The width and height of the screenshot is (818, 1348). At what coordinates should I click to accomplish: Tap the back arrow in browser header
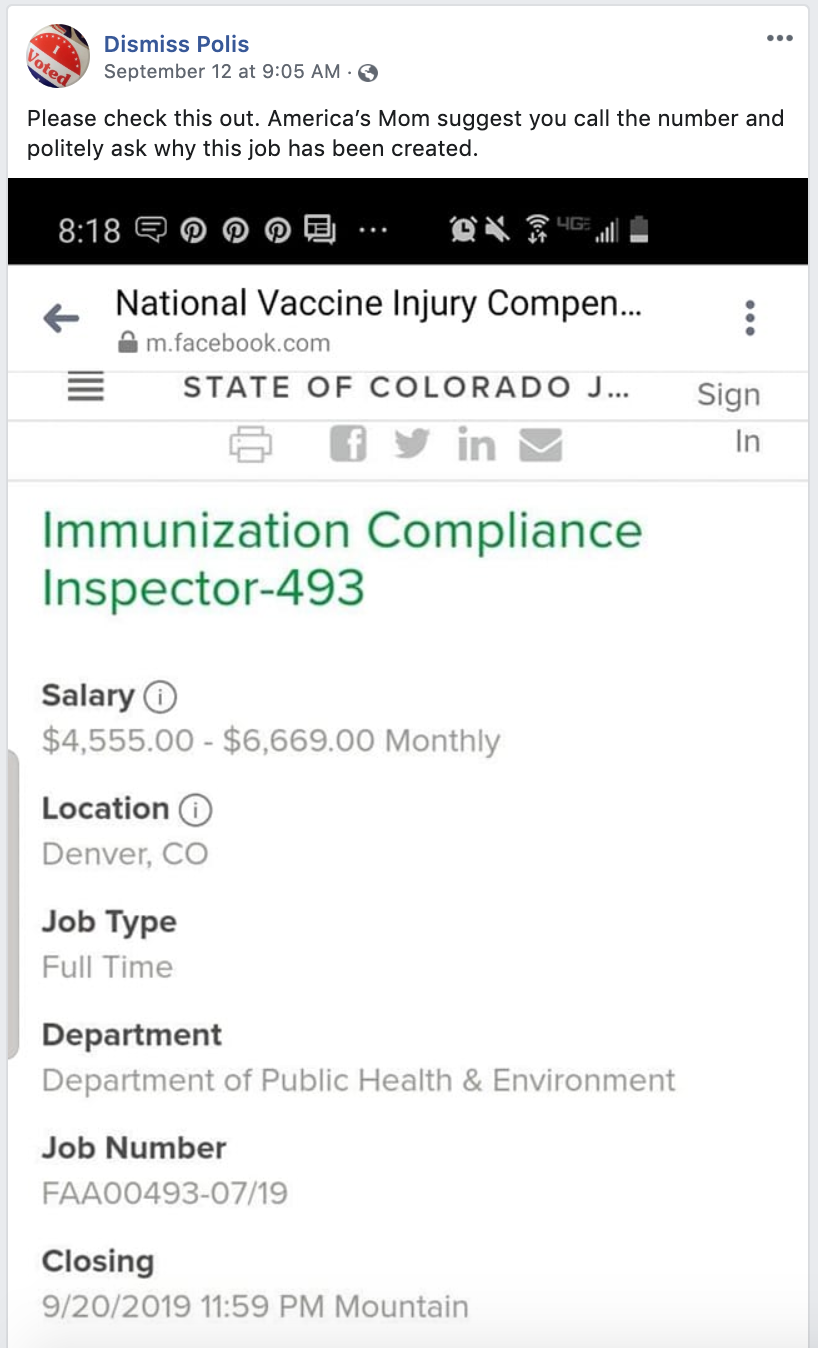pos(61,319)
